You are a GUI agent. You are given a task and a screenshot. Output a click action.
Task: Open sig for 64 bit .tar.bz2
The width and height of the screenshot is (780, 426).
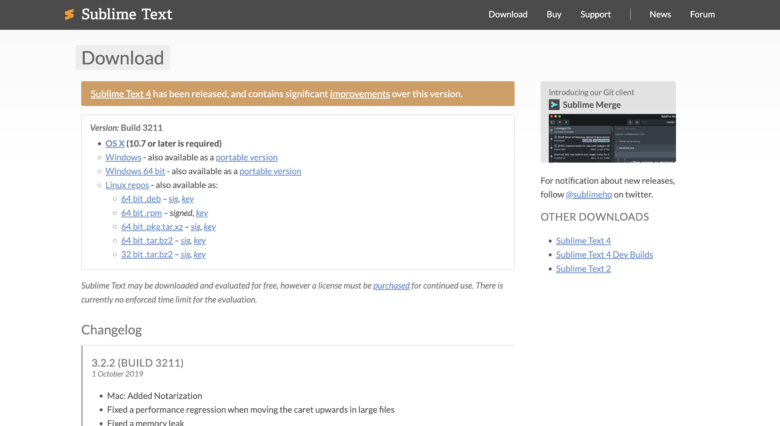[x=185, y=240]
